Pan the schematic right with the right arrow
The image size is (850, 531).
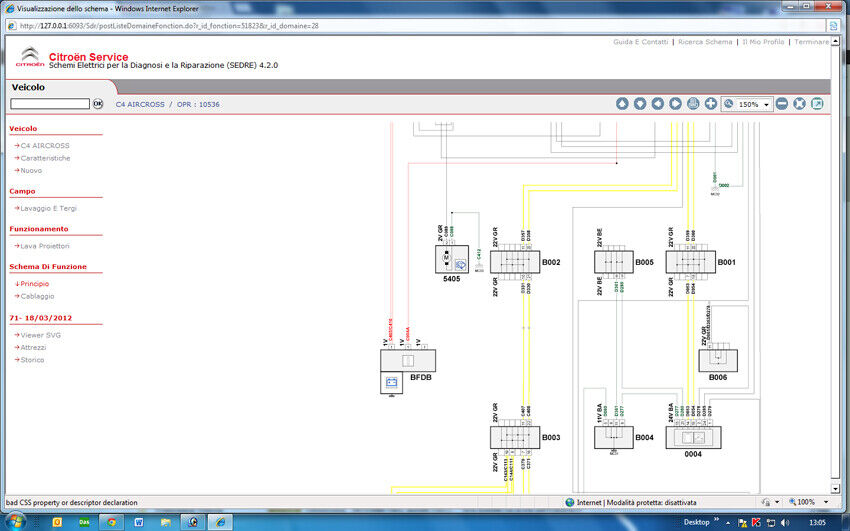point(675,104)
